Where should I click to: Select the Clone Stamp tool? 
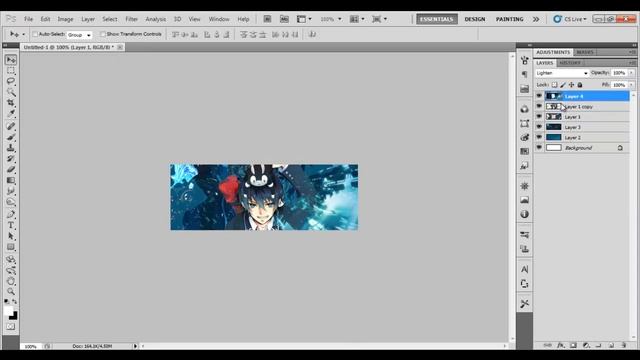[11, 148]
